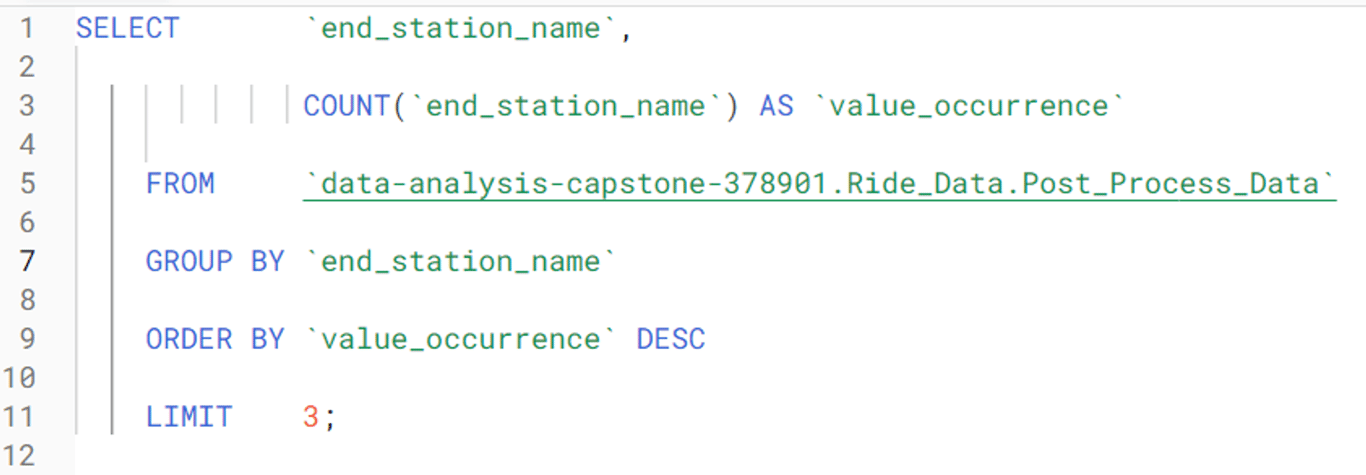Click the ORDER BY keyword
1366x475 pixels.
215,340
